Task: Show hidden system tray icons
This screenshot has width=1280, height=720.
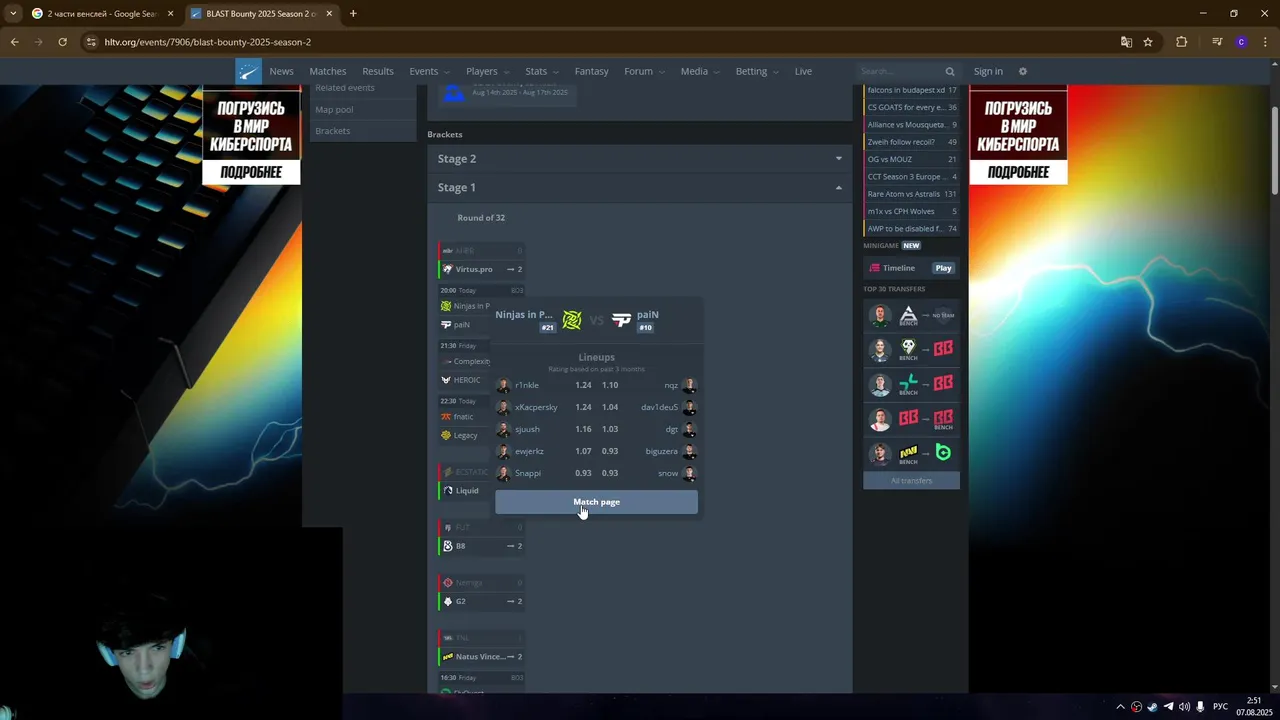Action: coord(1120,707)
